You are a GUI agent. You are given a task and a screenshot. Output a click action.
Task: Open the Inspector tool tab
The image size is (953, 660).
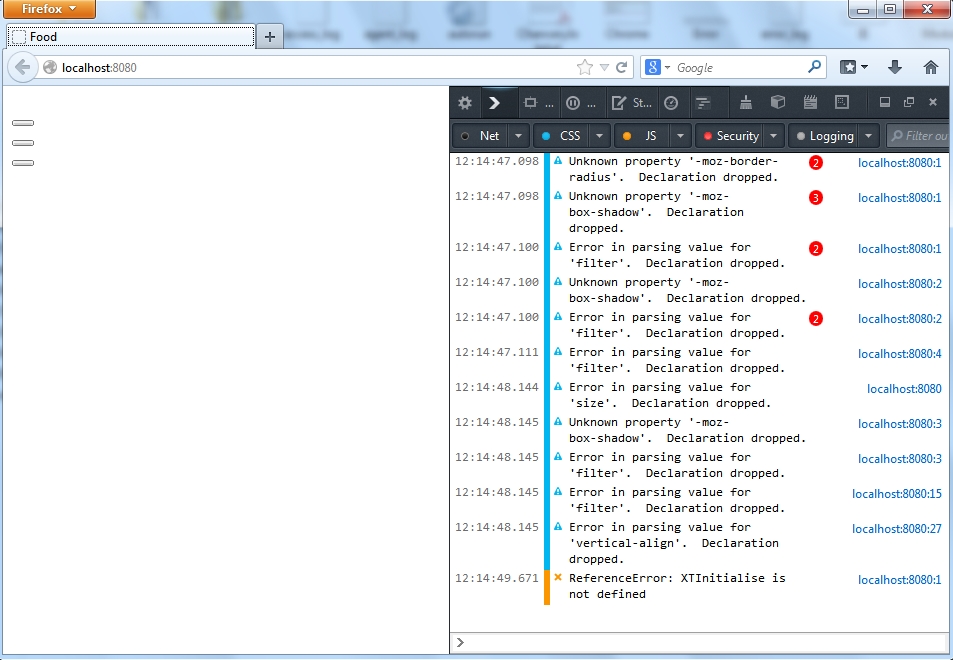538,103
